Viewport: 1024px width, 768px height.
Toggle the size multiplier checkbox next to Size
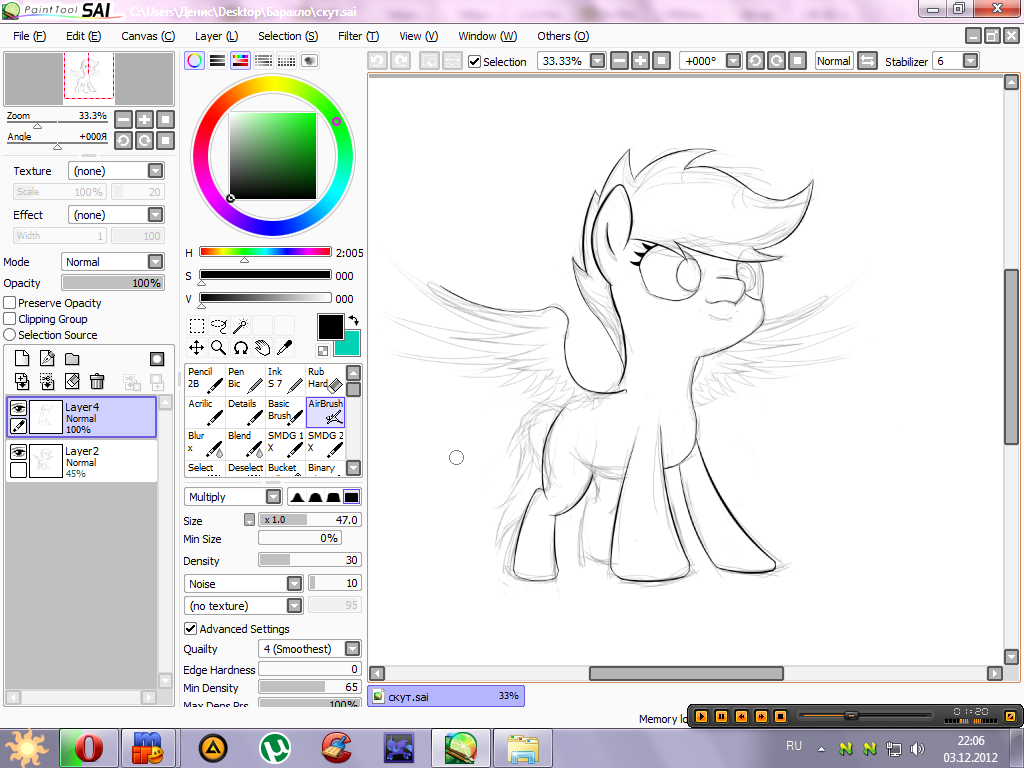click(249, 520)
